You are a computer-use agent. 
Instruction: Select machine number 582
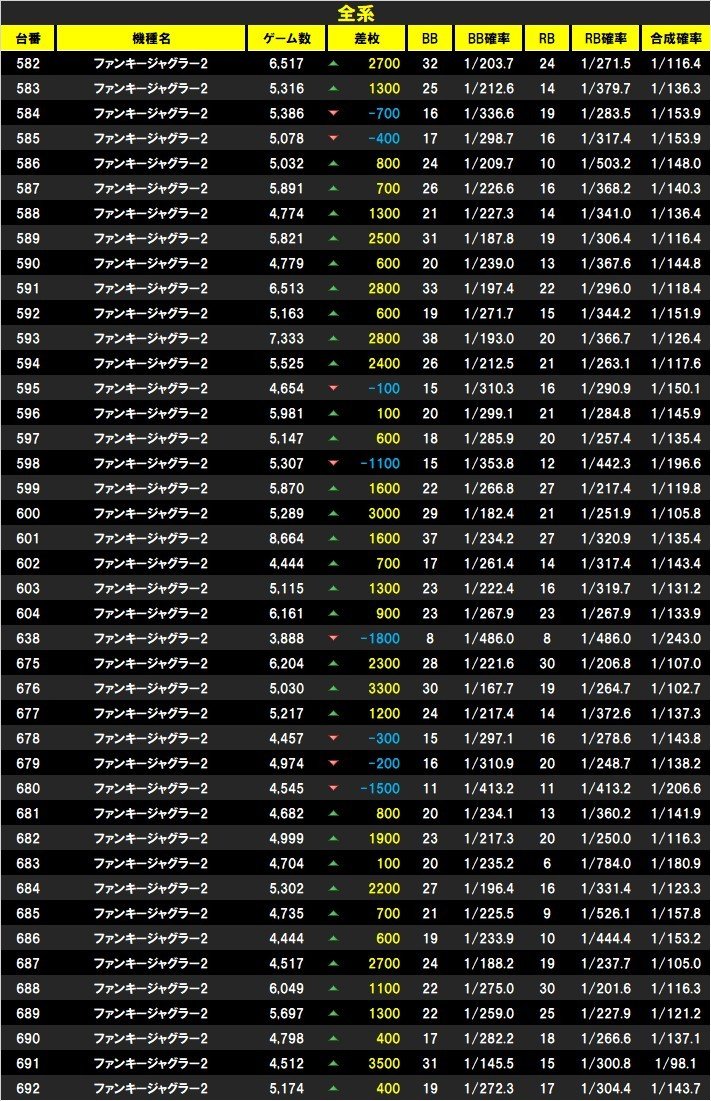pos(28,63)
